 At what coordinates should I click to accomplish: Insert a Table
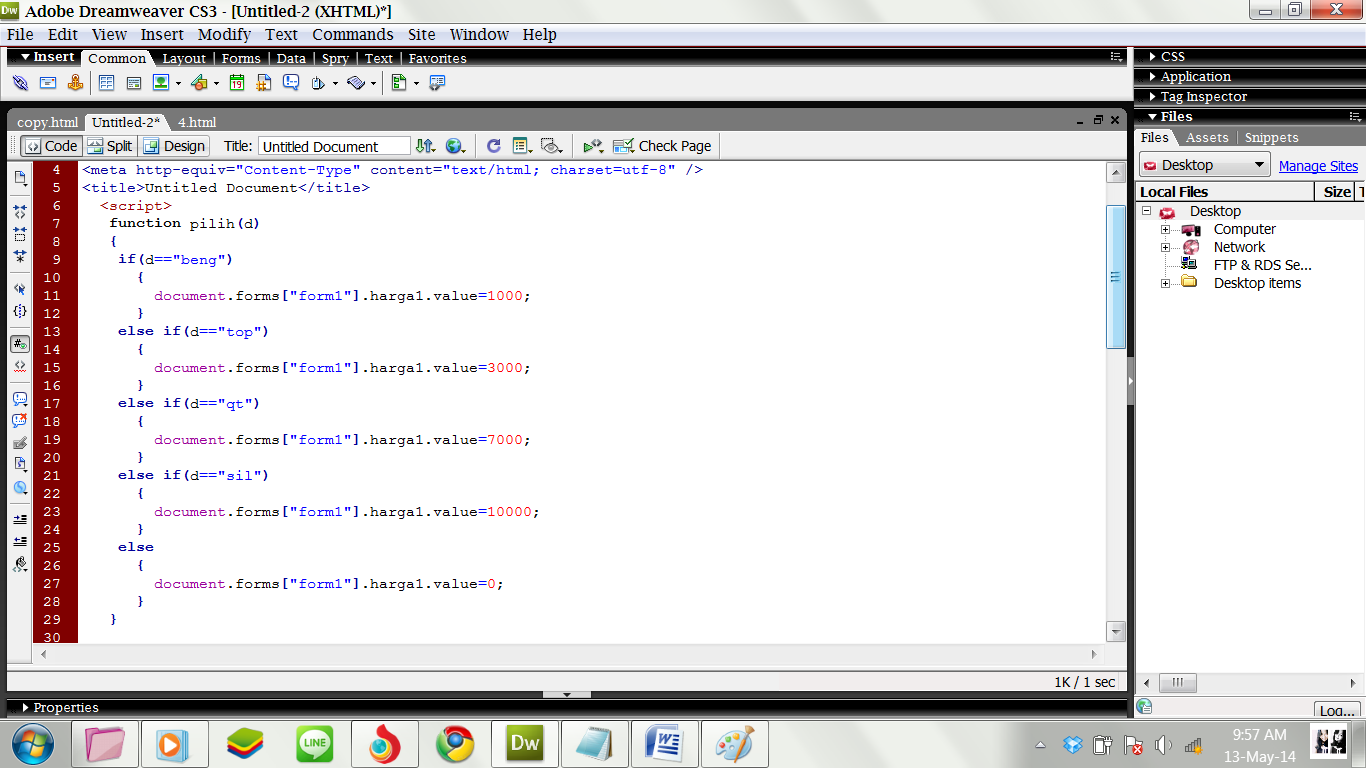click(107, 83)
